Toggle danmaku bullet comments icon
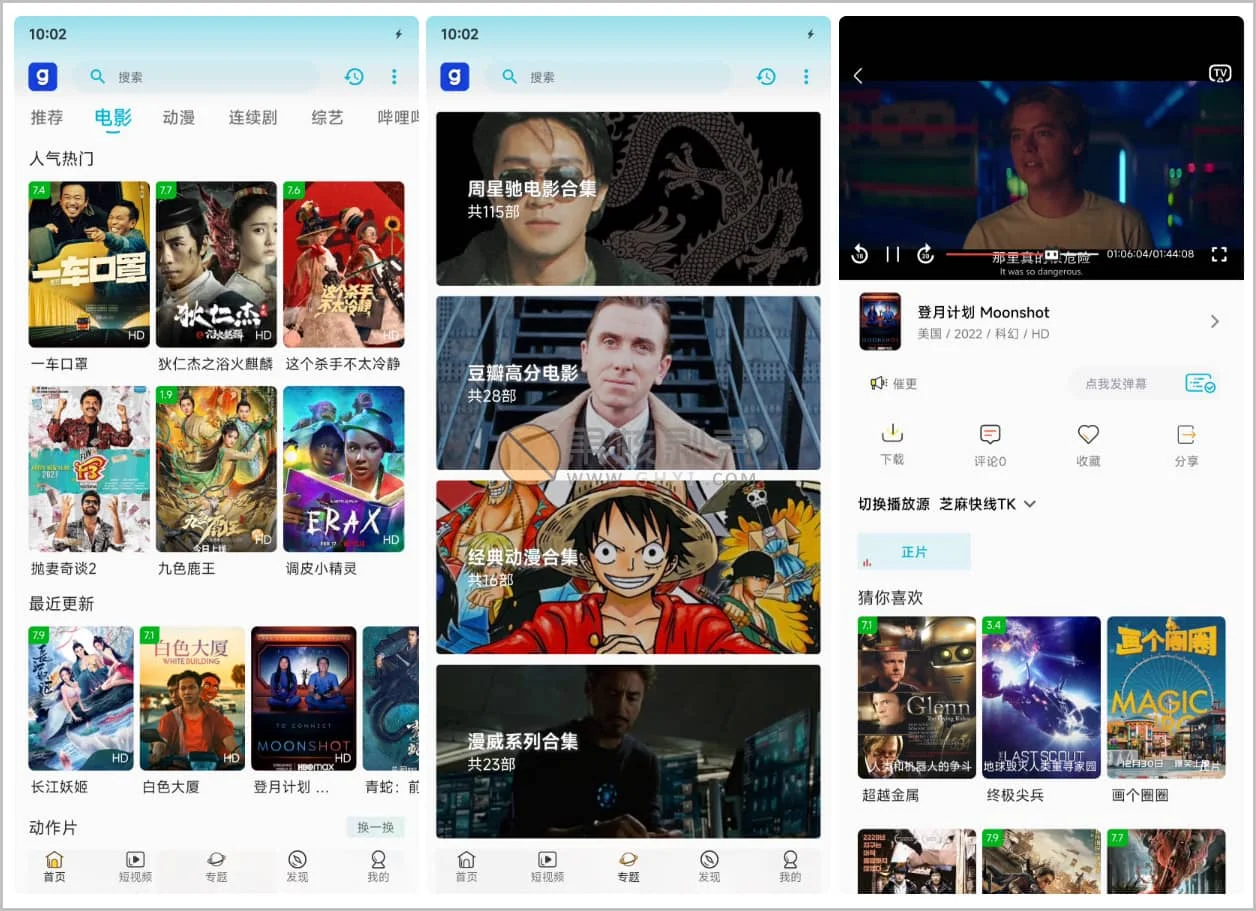This screenshot has width=1256, height=911. click(1200, 383)
